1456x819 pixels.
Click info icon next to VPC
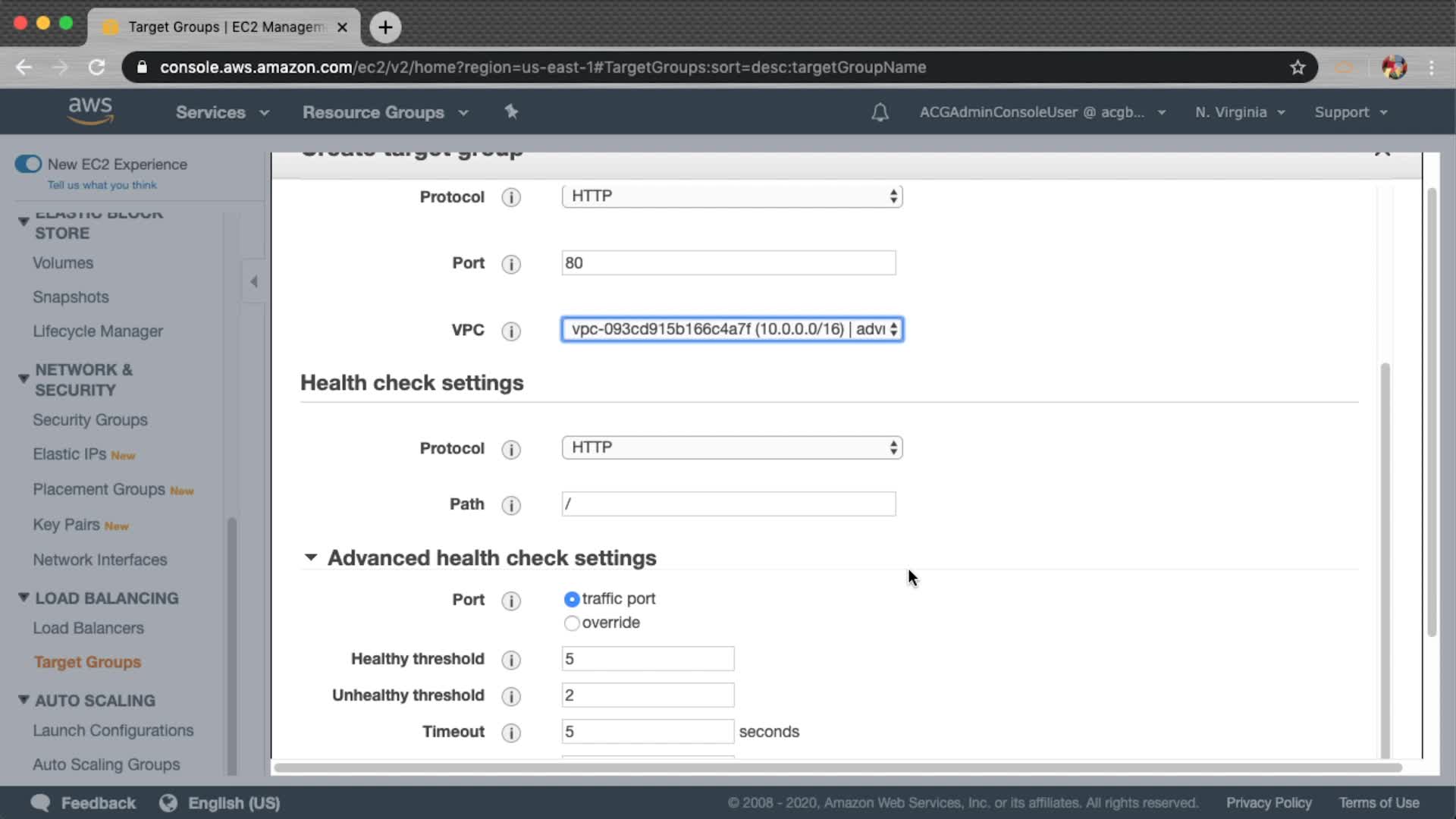(x=511, y=331)
